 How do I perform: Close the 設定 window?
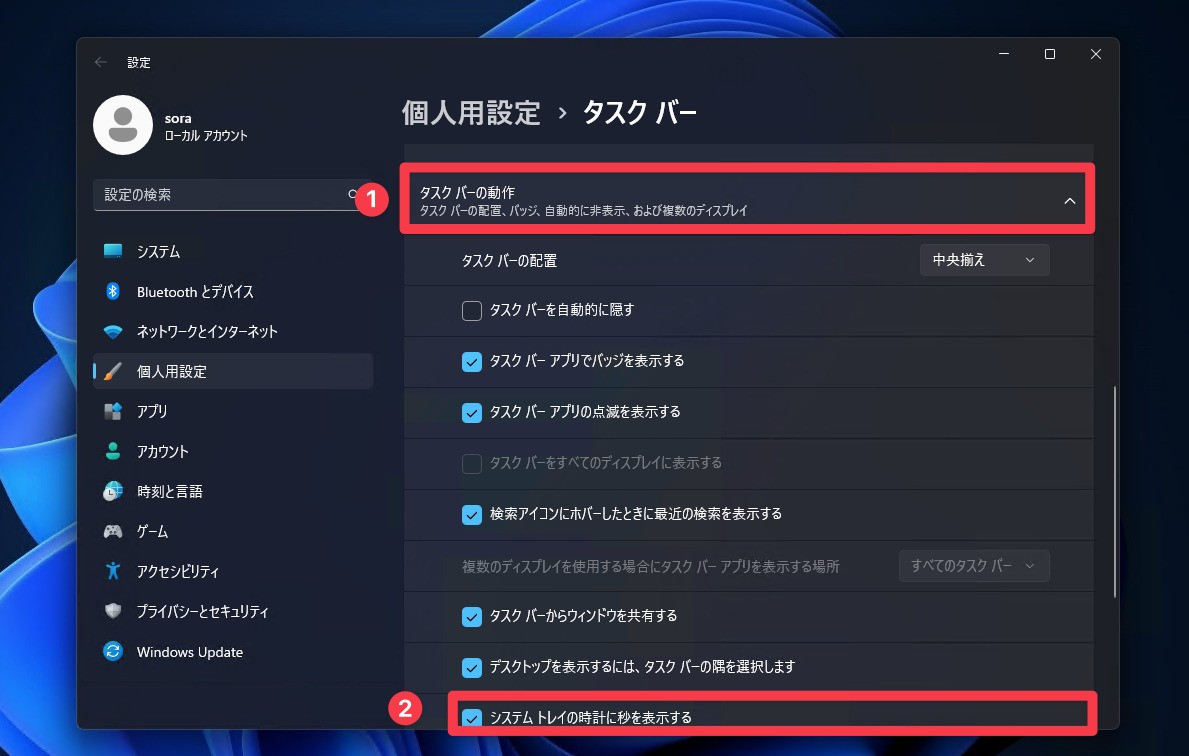[x=1095, y=54]
